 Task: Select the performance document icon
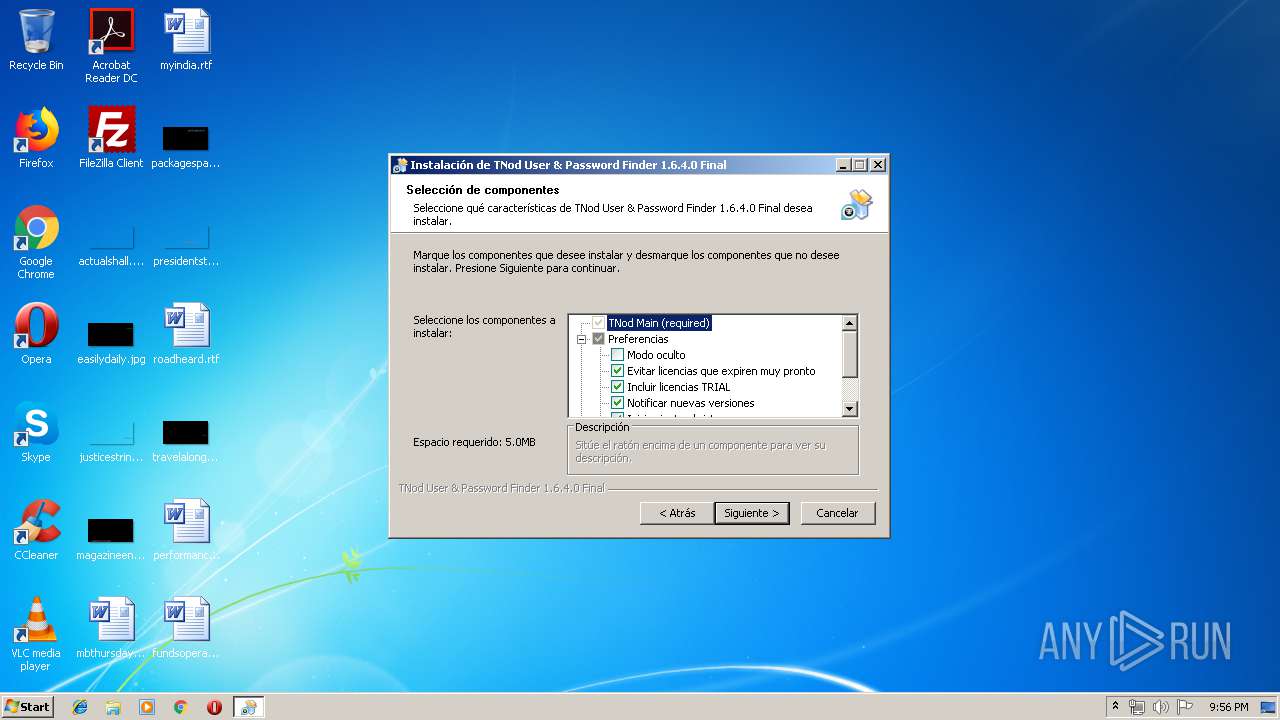pos(186,530)
